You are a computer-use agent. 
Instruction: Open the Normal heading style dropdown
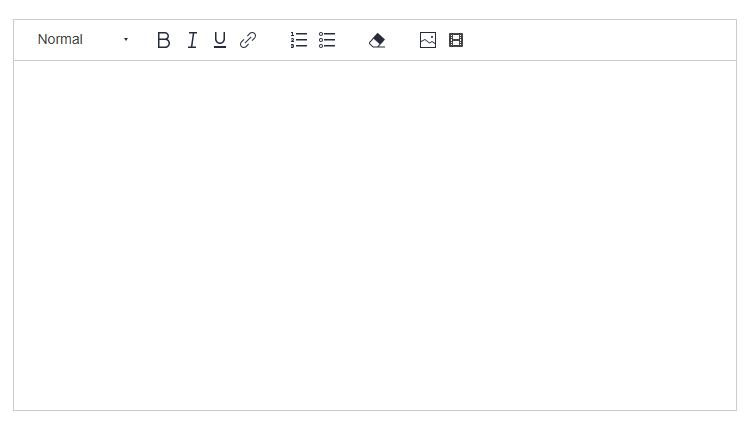[83, 39]
